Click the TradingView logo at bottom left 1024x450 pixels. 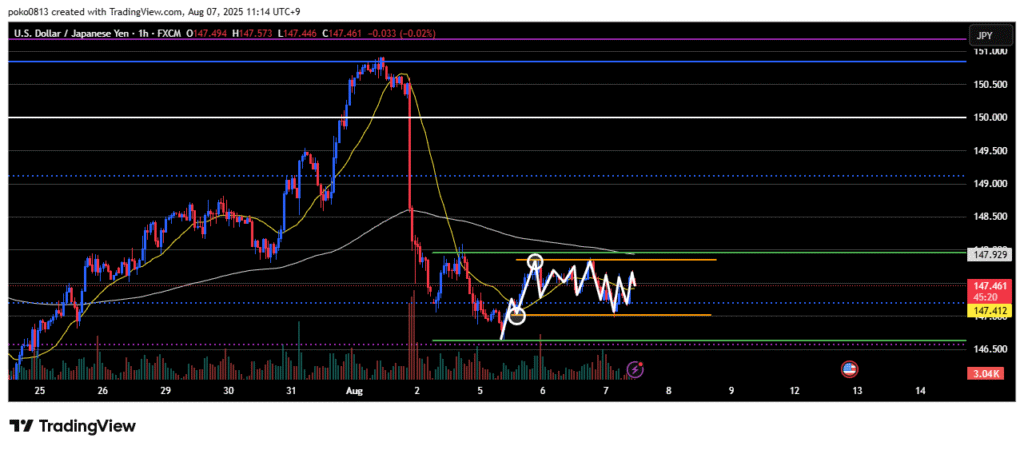72,427
